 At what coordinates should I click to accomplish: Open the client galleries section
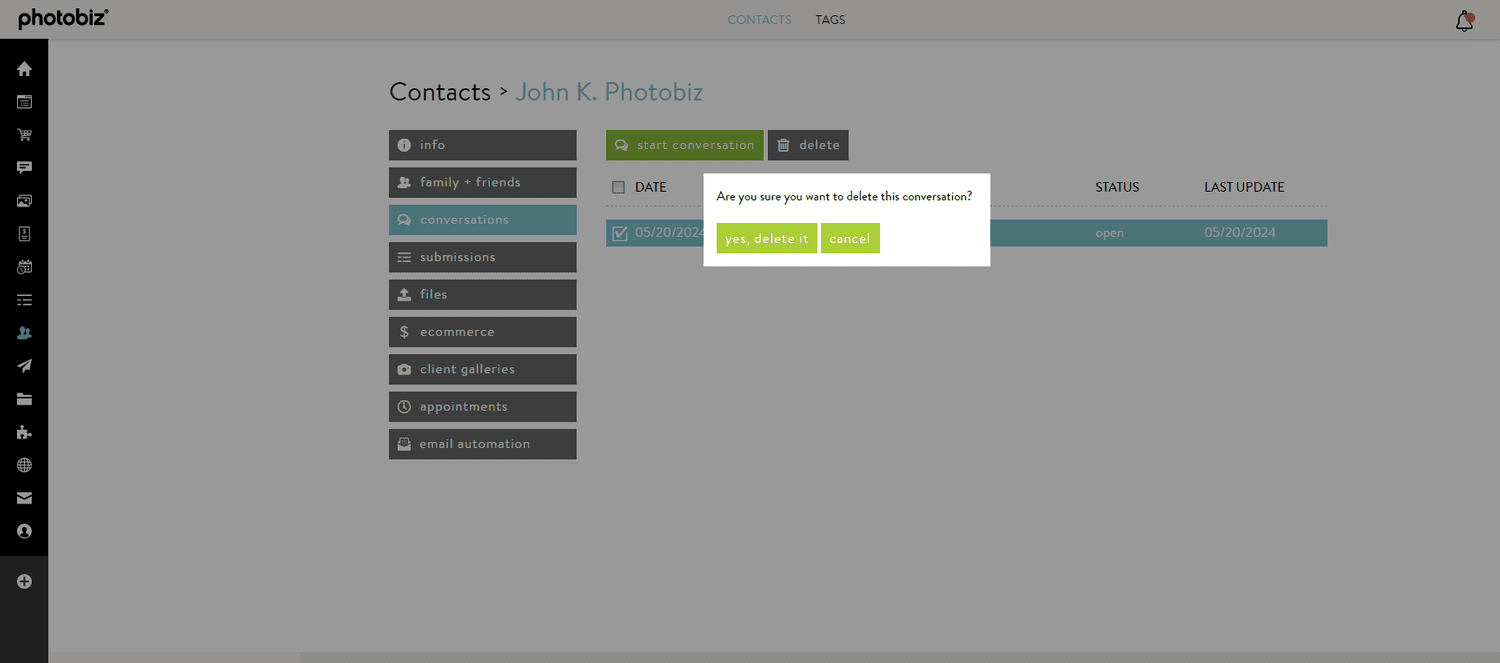click(483, 369)
